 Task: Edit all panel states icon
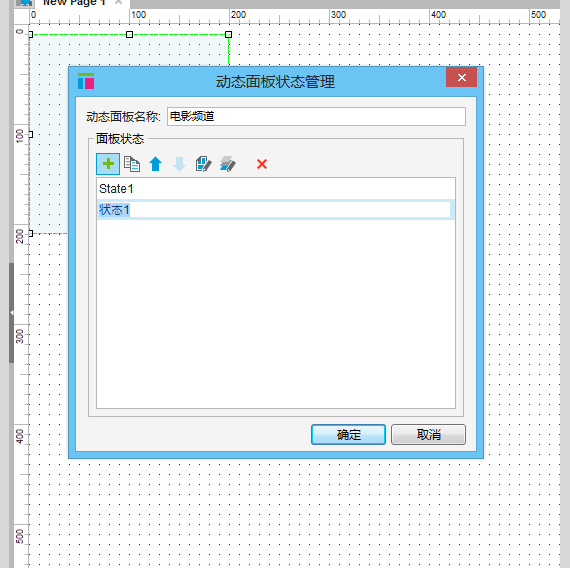point(228,164)
